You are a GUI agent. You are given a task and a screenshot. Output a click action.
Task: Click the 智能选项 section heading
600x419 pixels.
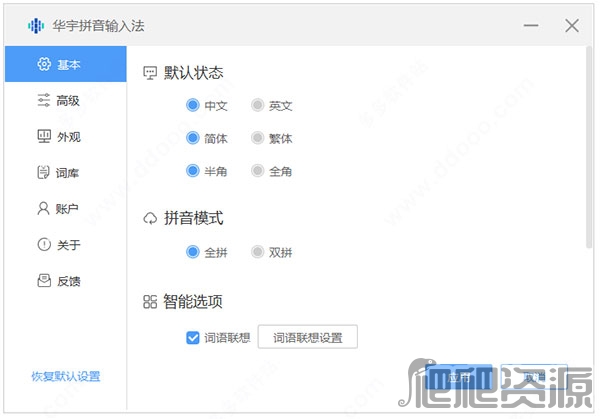[x=193, y=302]
